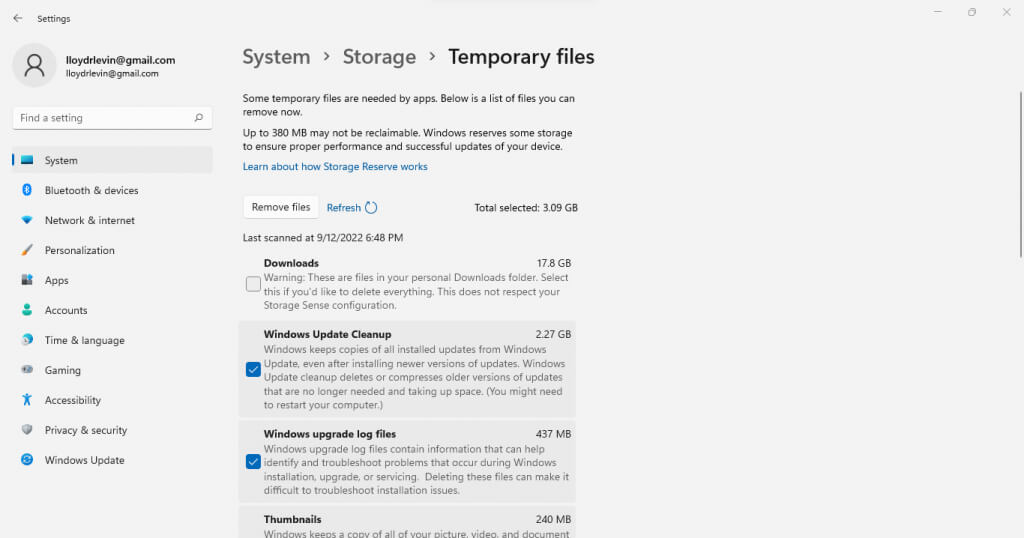
Task: Click the Accounts person icon
Action: pyautogui.click(x=27, y=310)
